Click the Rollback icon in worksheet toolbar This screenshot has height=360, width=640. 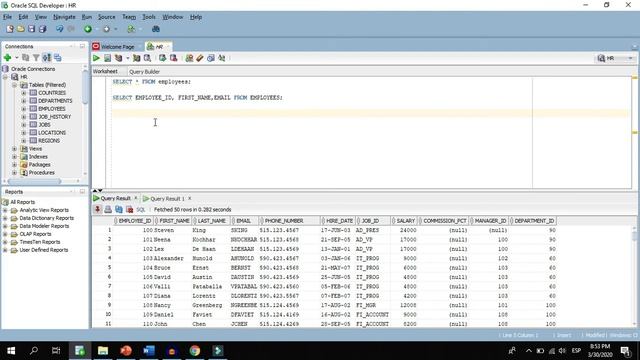click(173, 58)
